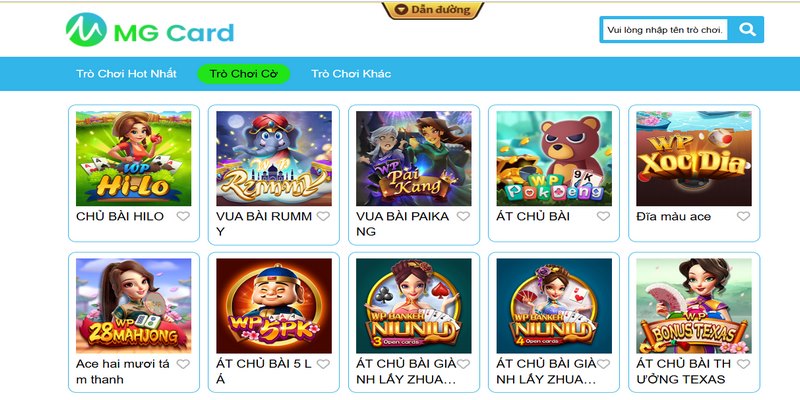Expand the Dẫn đường dropdown

433,10
